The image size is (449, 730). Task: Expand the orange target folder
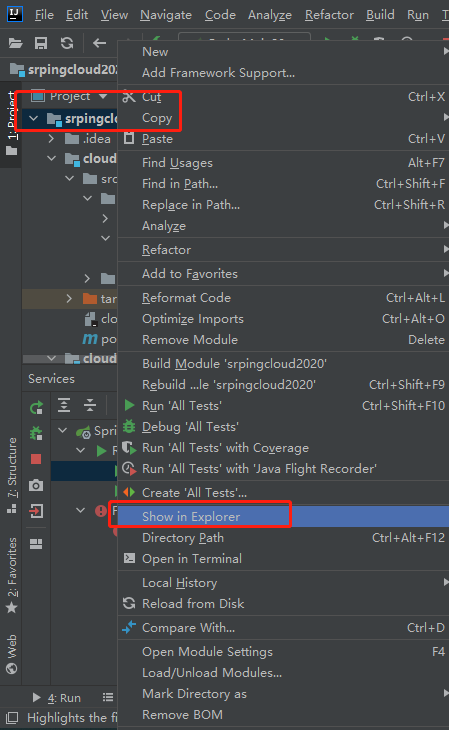pyautogui.click(x=69, y=298)
